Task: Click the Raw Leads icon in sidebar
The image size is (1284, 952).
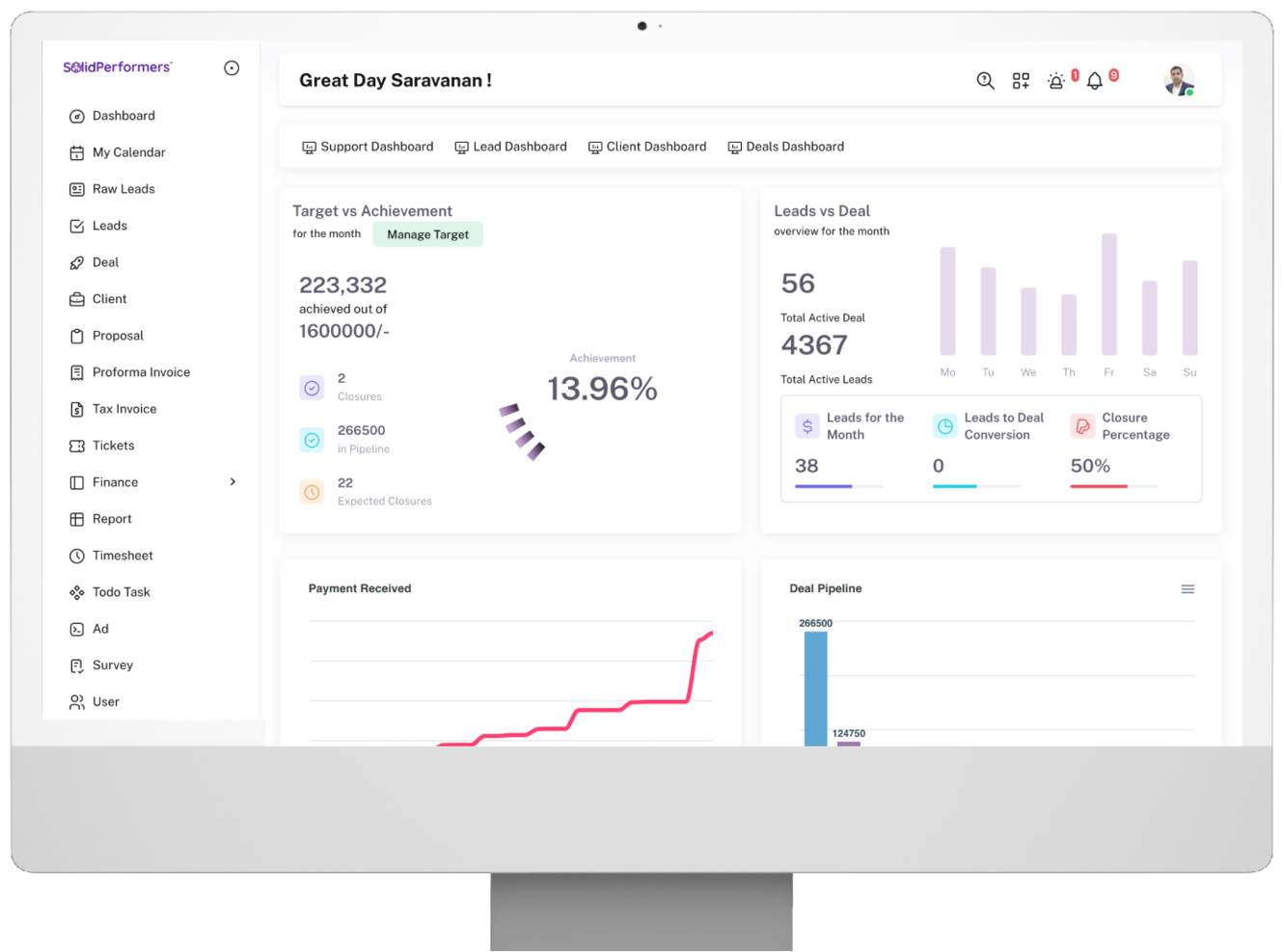Action: (77, 189)
